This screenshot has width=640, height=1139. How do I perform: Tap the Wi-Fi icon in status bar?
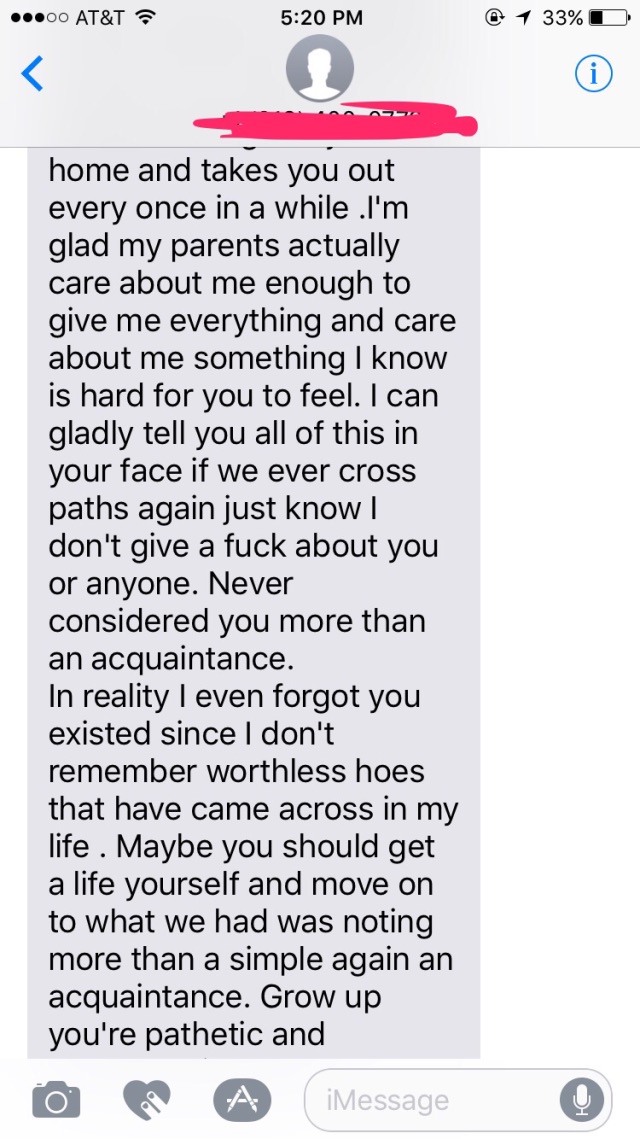pyautogui.click(x=147, y=17)
